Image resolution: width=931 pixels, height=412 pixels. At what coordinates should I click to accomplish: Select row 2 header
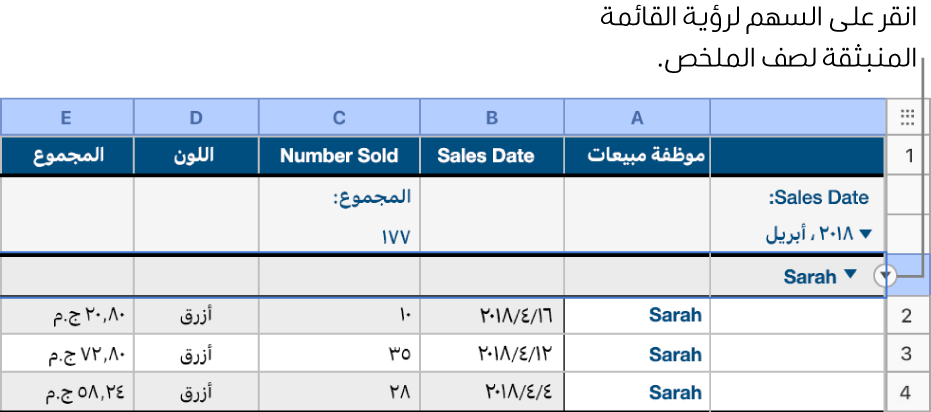(908, 317)
